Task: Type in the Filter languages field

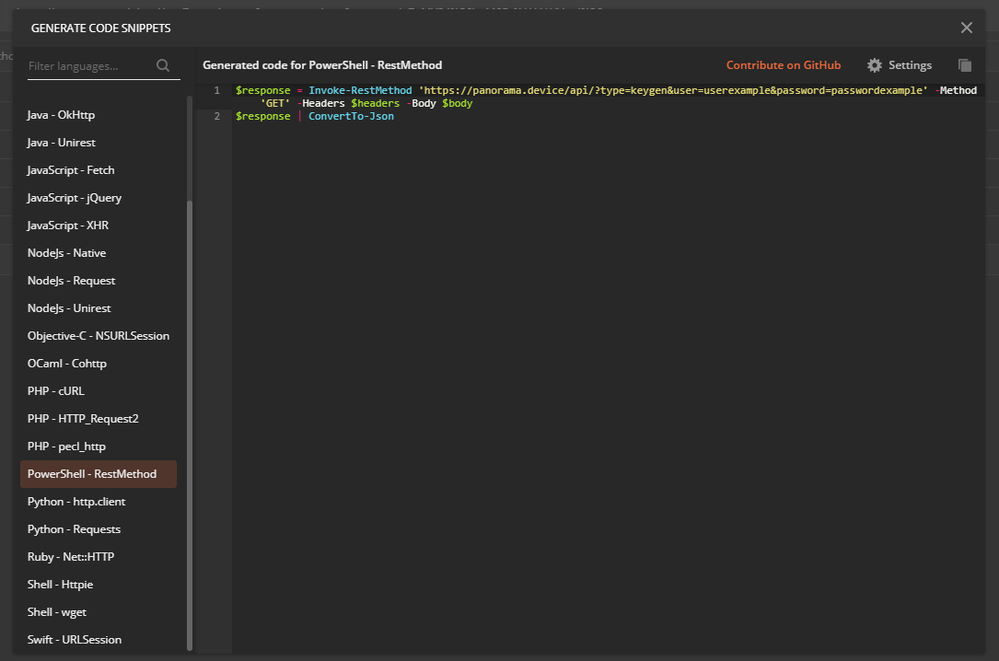Action: click(x=88, y=67)
